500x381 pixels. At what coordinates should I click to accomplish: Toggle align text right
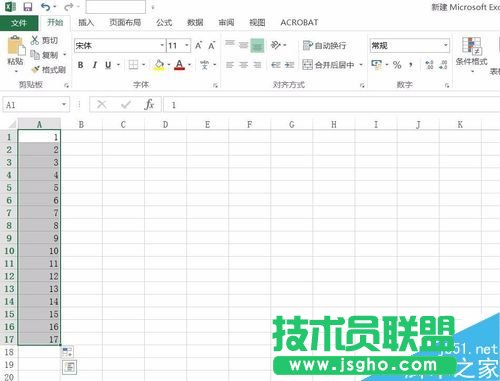pyautogui.click(x=257, y=65)
